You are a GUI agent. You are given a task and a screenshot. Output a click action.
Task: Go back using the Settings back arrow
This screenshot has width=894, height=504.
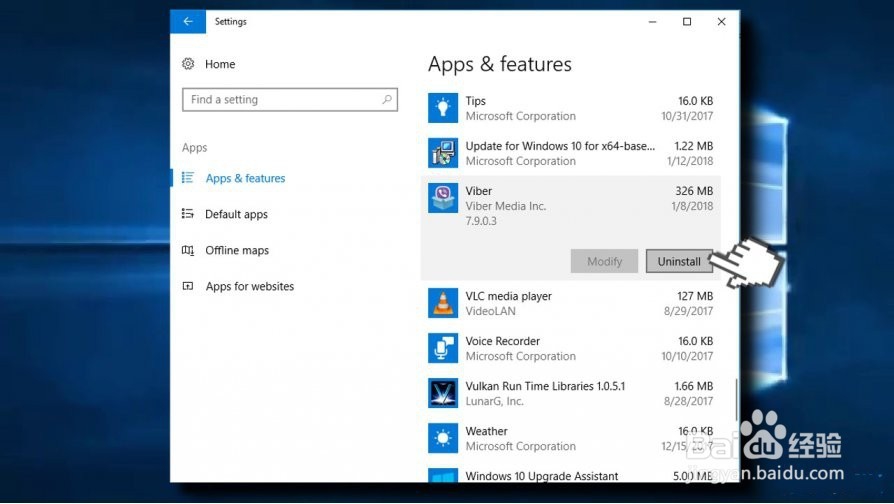[x=188, y=22]
